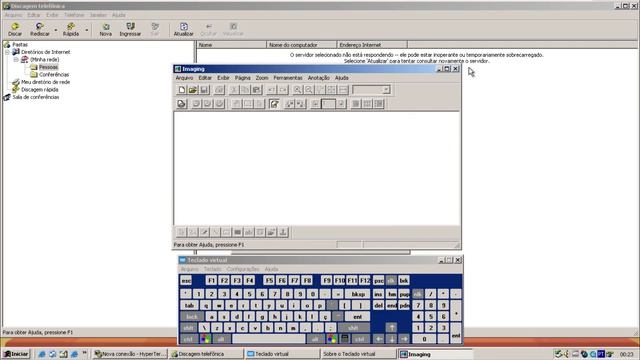Click the Thumbnails view icon in Imaging

point(367,104)
